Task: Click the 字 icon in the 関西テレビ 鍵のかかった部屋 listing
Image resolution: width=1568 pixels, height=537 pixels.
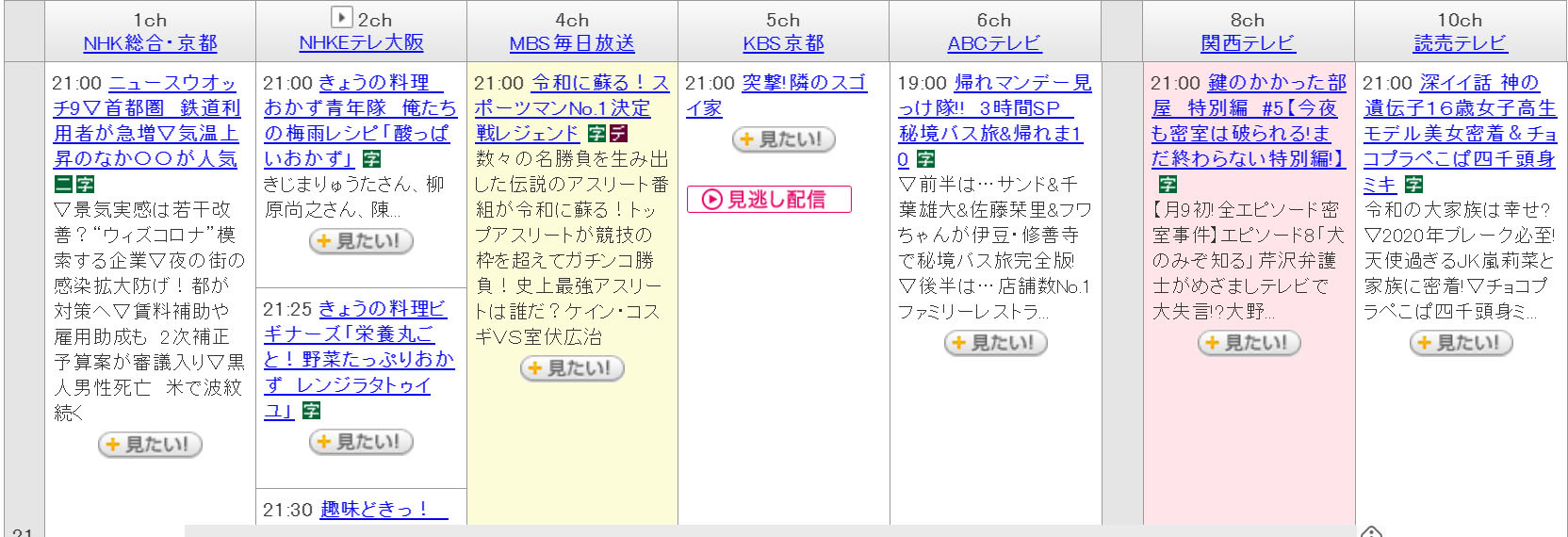Action: tap(1168, 185)
